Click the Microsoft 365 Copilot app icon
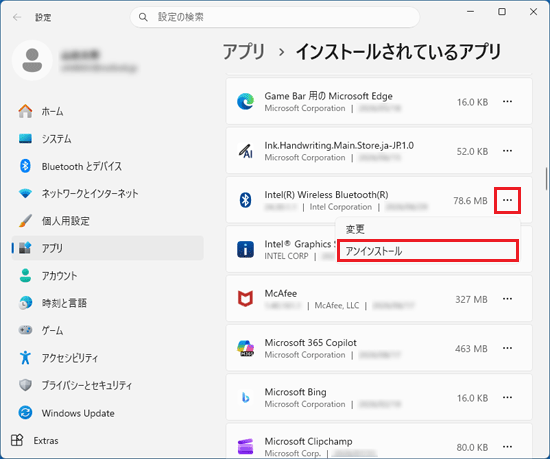Screen dimensions: 550x459 click(x=246, y=349)
